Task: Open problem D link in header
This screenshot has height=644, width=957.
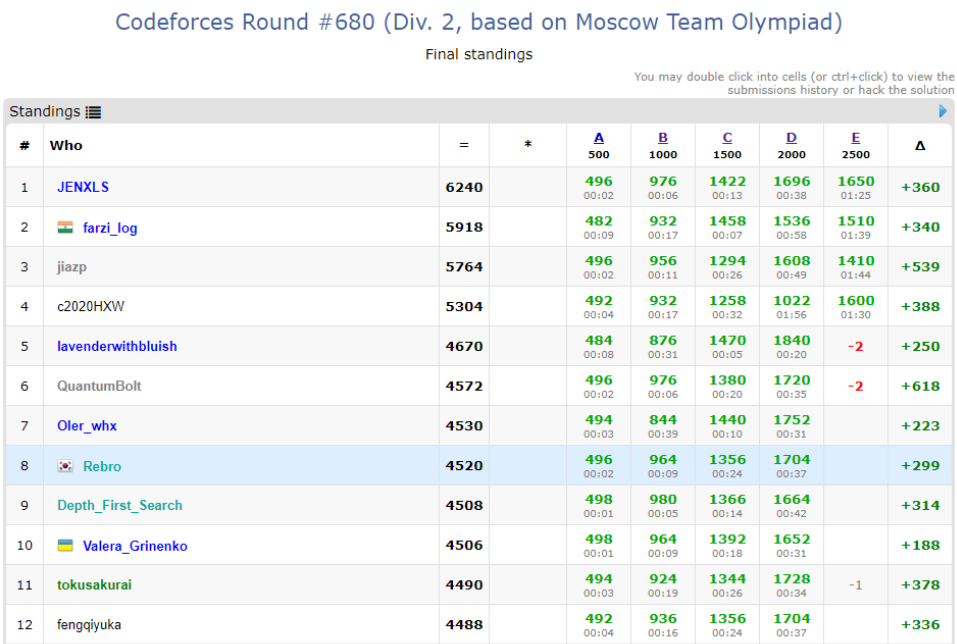Action: 792,138
